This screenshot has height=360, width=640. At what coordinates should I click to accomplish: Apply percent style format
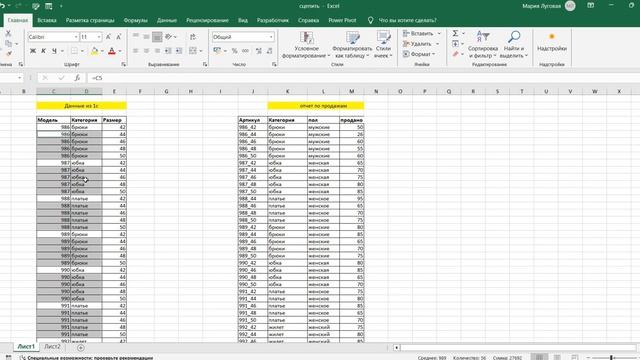point(234,51)
